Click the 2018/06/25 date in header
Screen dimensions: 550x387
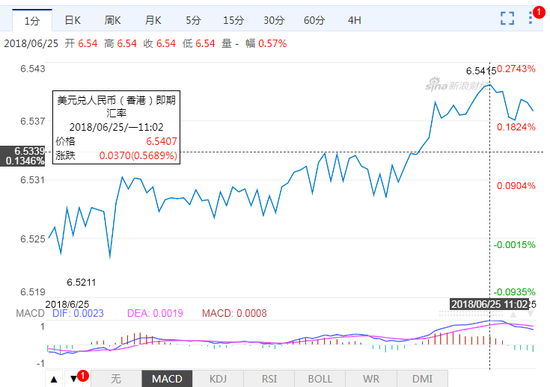(31, 44)
